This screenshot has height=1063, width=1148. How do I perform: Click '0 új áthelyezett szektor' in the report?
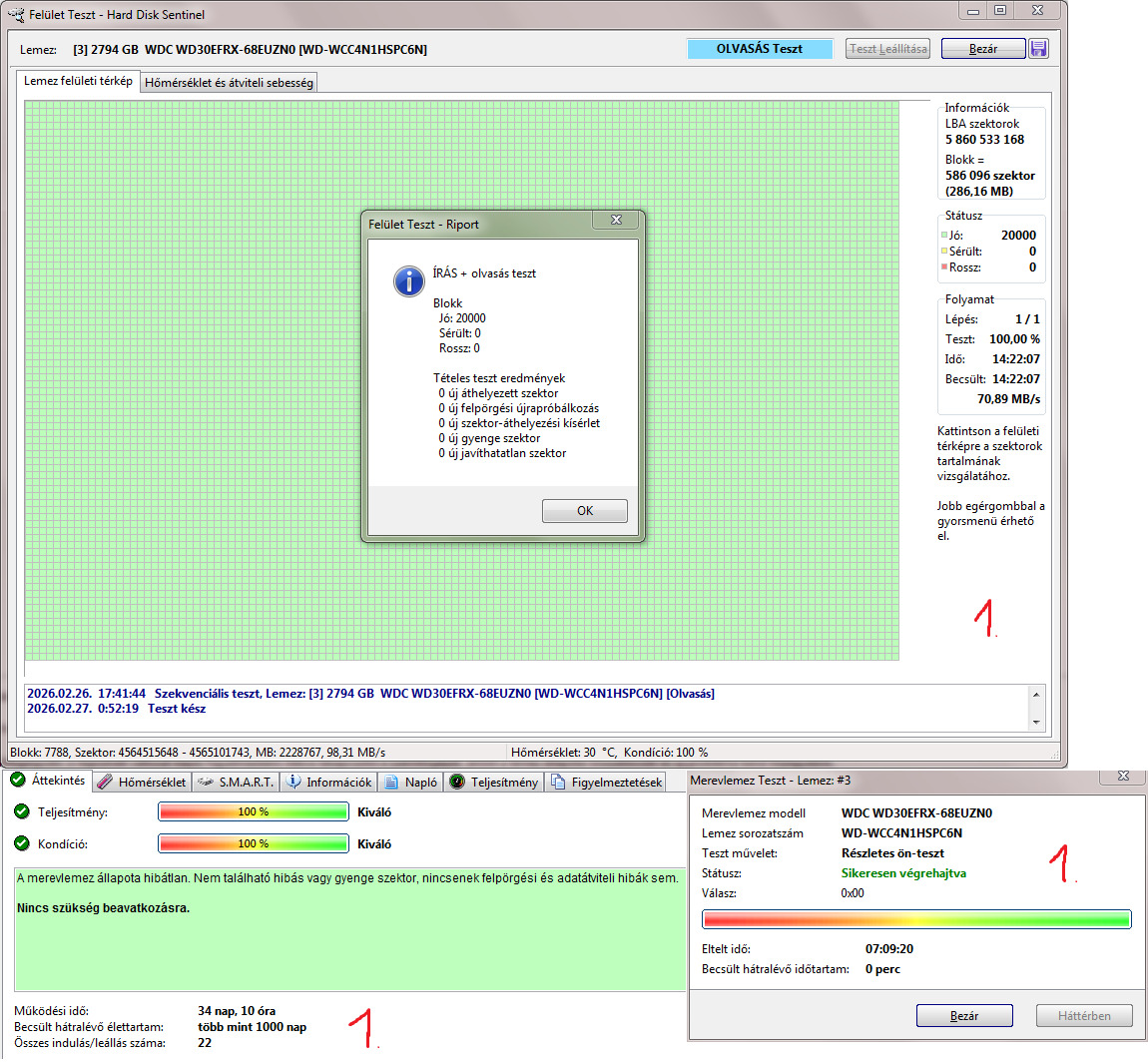498,394
